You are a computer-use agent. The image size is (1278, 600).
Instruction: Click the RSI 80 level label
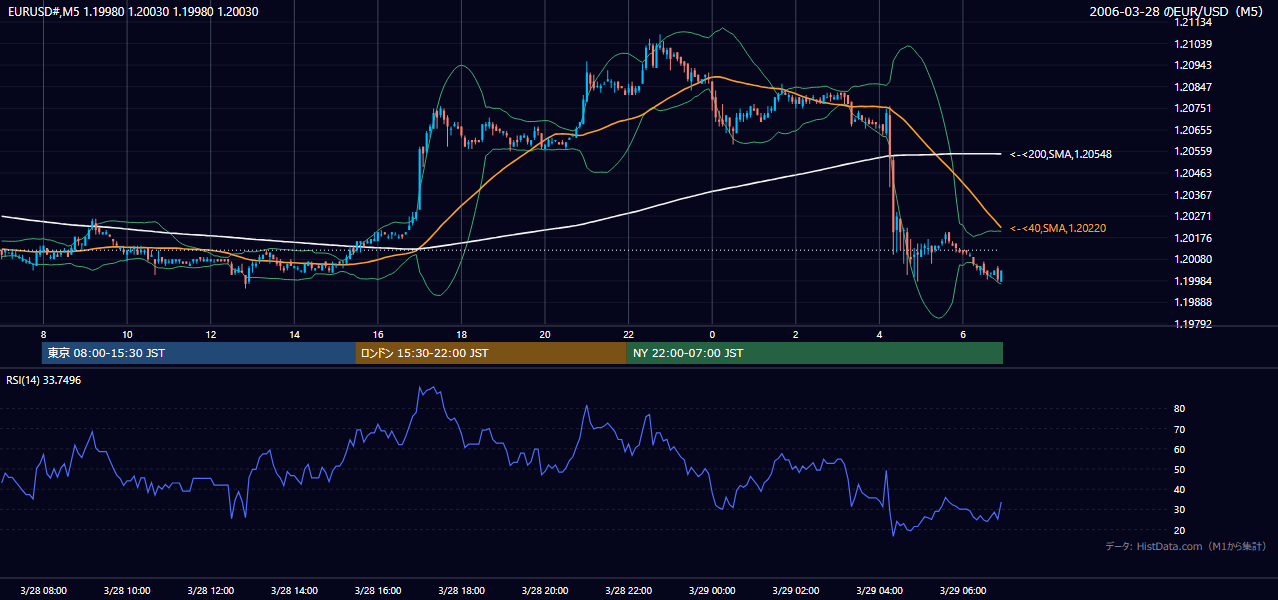(x=1180, y=409)
